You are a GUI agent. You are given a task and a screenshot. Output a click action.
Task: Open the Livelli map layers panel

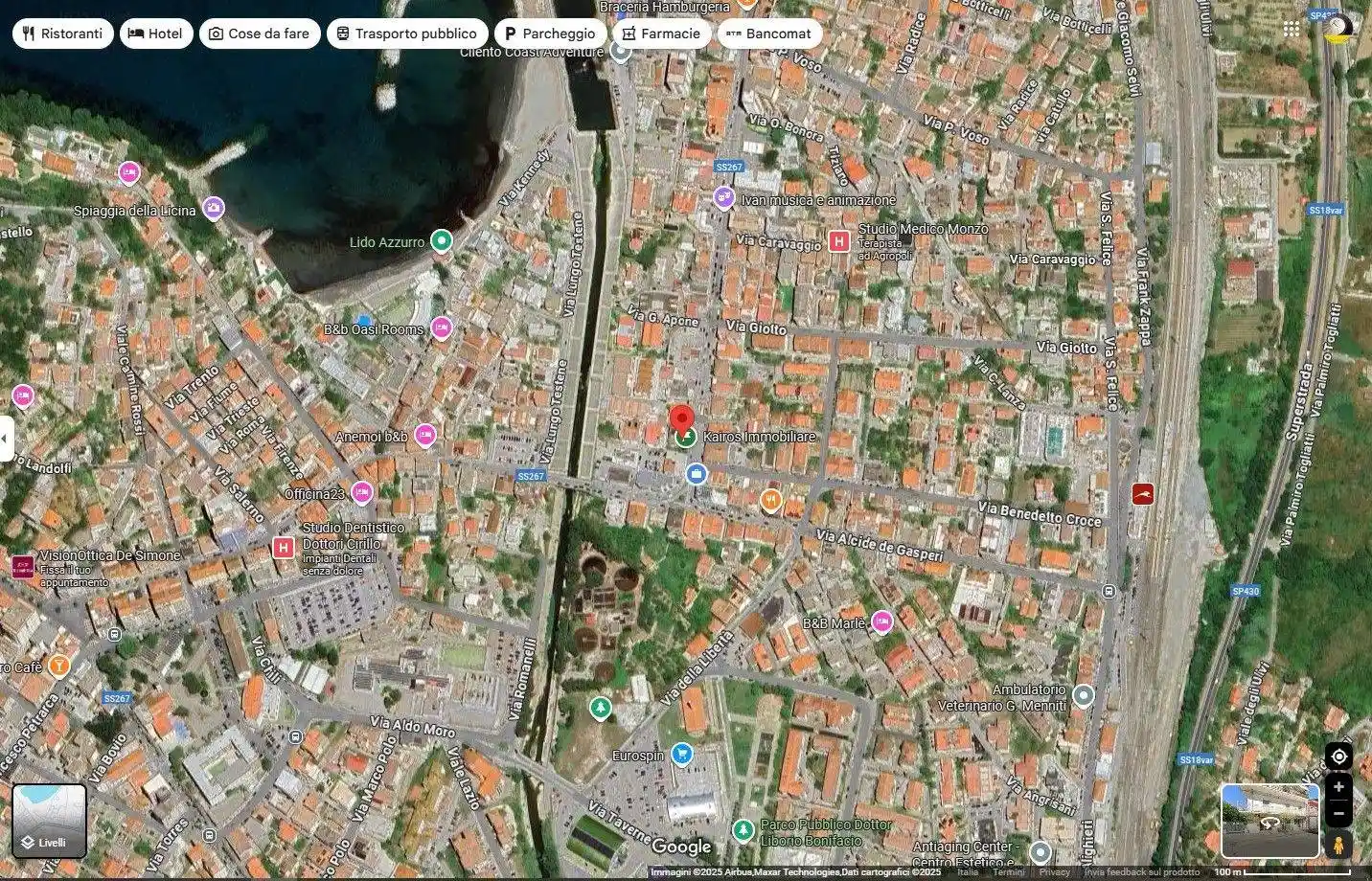coord(50,821)
